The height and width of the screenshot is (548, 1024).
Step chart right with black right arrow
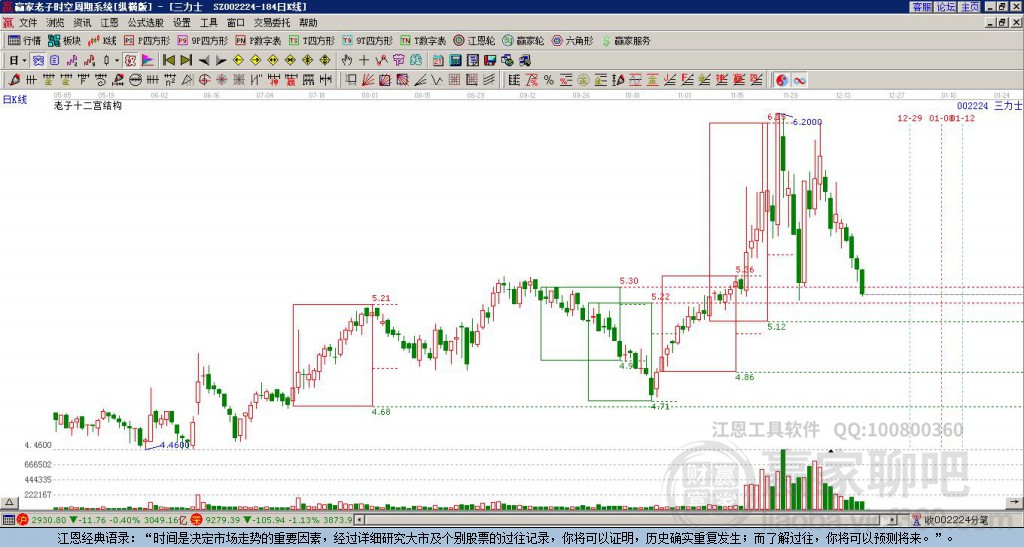[221, 61]
